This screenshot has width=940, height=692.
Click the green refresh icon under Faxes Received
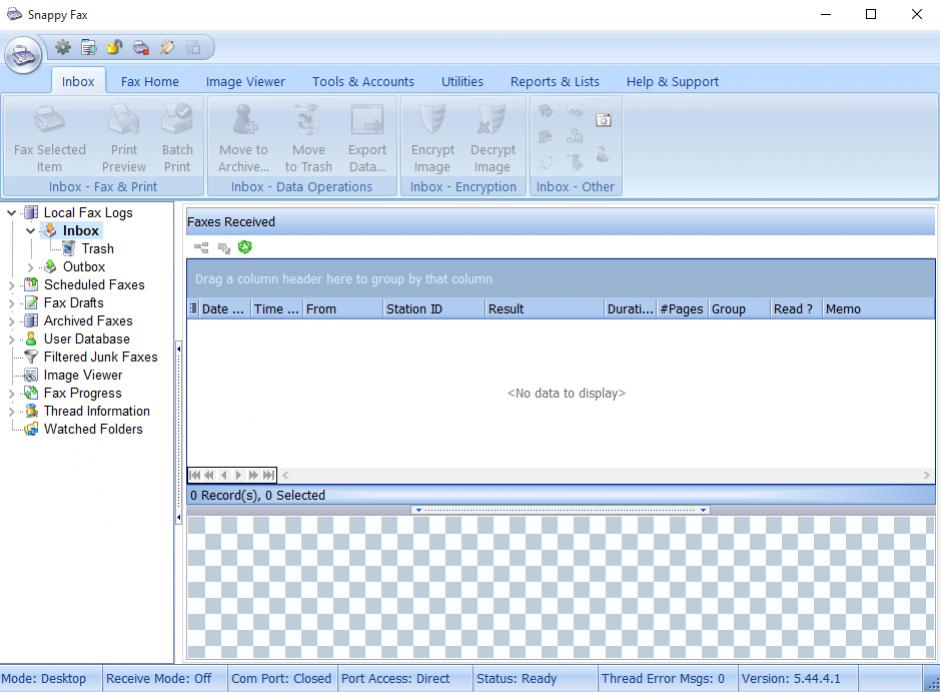[x=245, y=247]
